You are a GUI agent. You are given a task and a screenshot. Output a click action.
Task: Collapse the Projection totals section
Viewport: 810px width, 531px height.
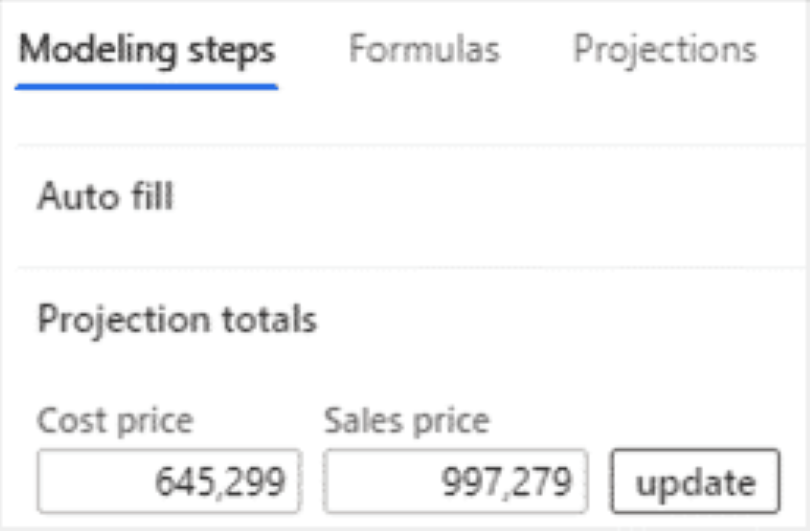pyautogui.click(x=177, y=320)
